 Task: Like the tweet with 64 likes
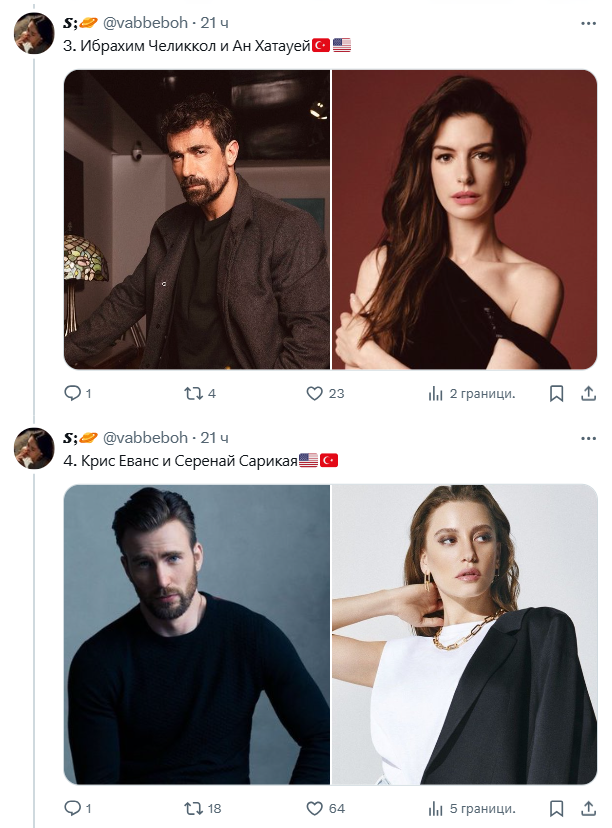click(315, 808)
